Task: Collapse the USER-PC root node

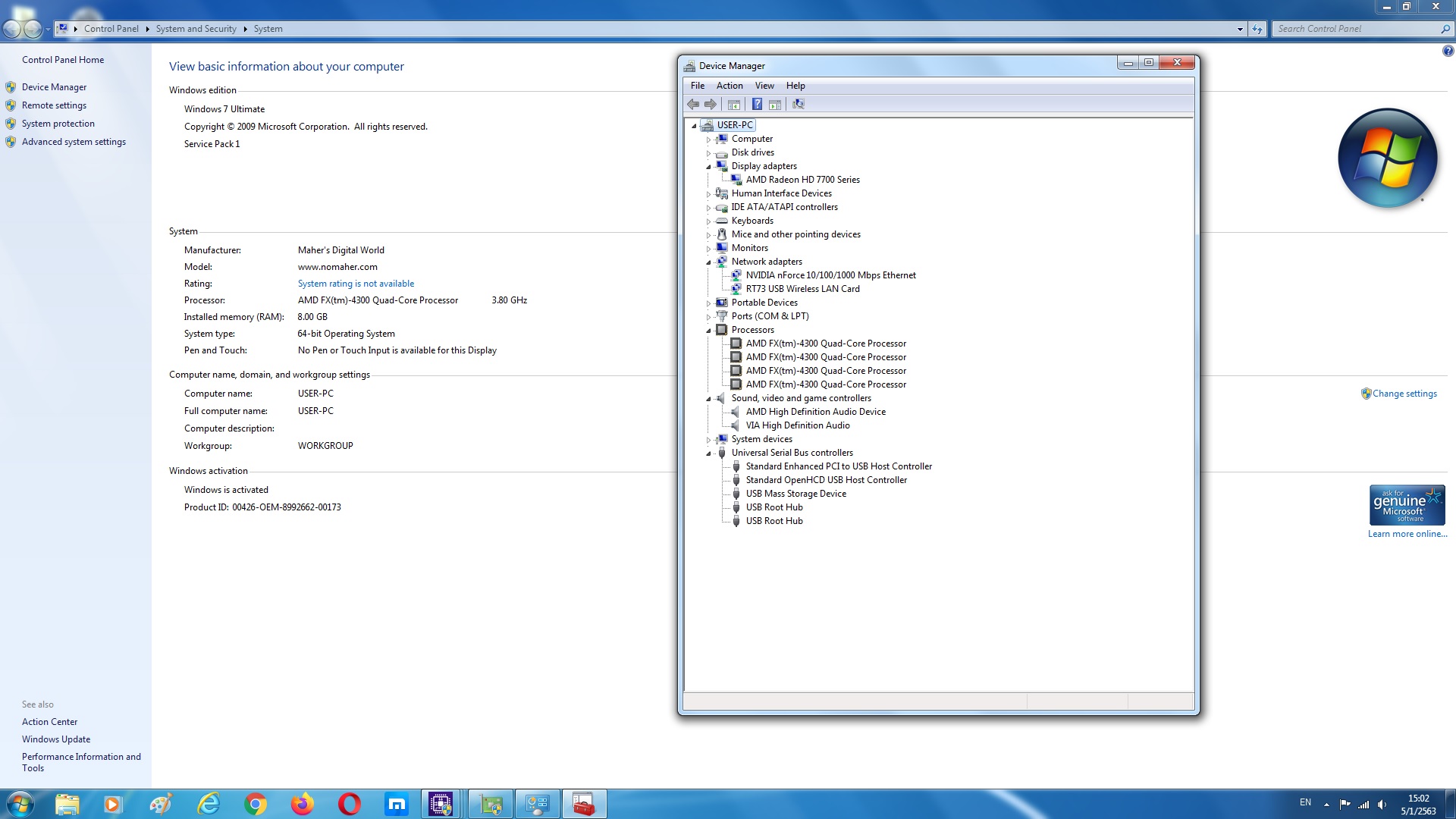Action: pos(694,126)
